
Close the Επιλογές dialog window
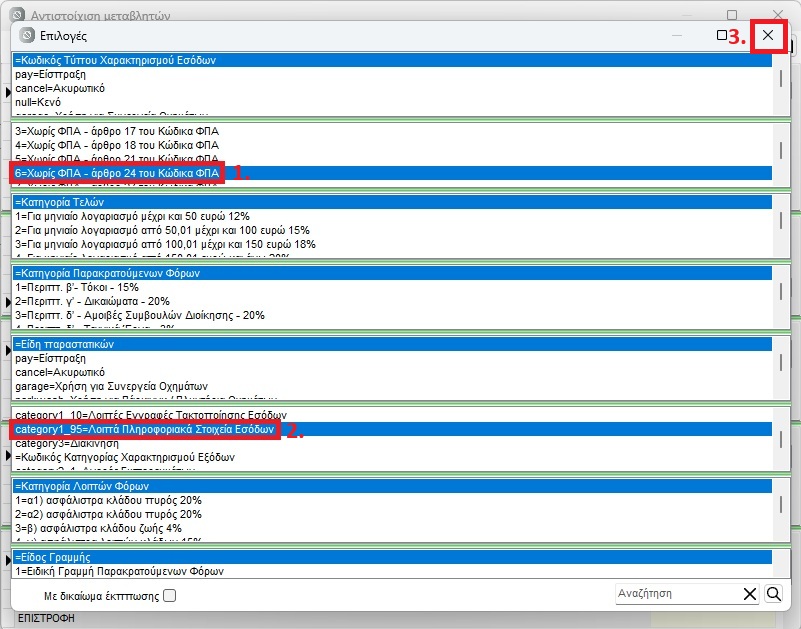(x=767, y=35)
